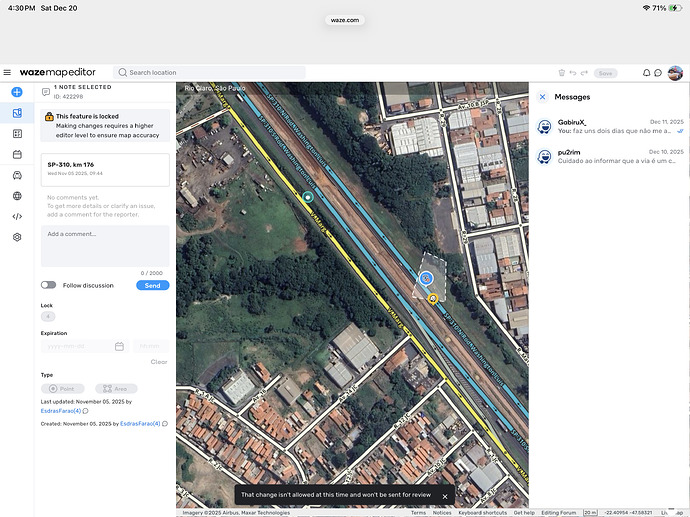Select the Area type option
Viewport: 690px width, 517px height.
pyautogui.click(x=116, y=388)
